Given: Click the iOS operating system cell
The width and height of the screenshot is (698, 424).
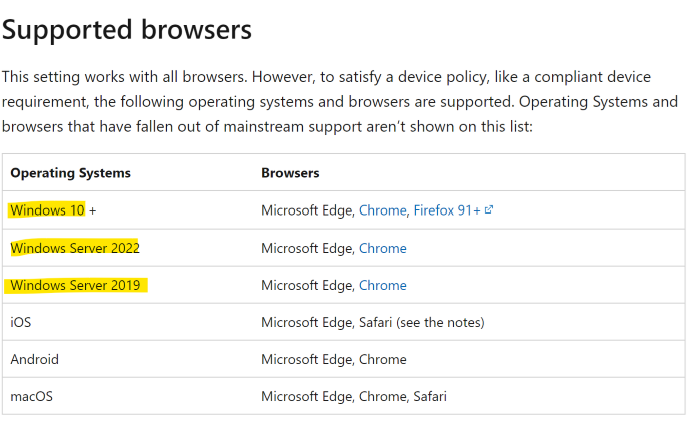Looking at the screenshot, I should (20, 322).
